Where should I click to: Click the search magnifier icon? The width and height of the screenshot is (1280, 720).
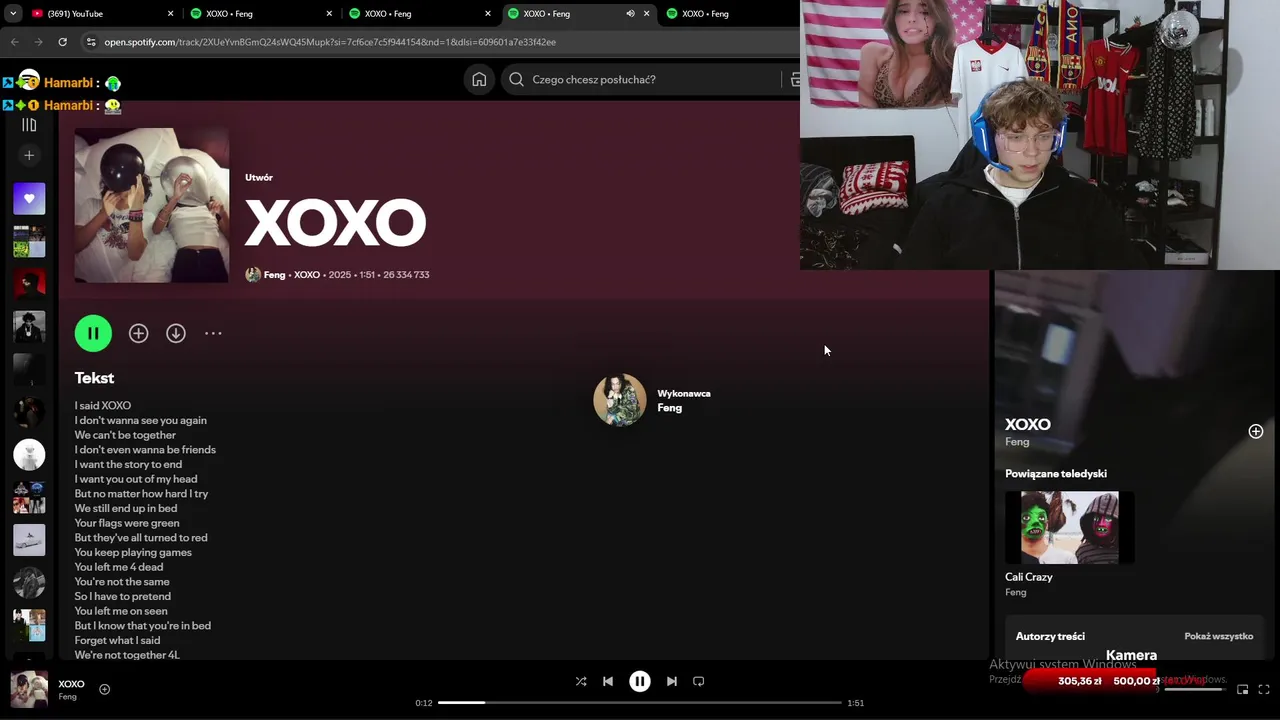tap(516, 79)
